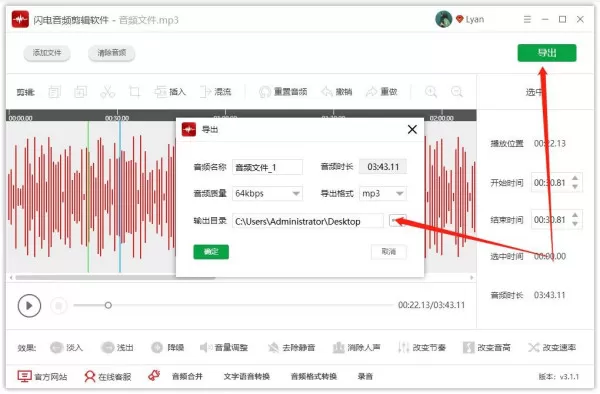Click the 版本: v3.1.1 version text
Viewport: 600px width, 394px height.
coord(559,377)
